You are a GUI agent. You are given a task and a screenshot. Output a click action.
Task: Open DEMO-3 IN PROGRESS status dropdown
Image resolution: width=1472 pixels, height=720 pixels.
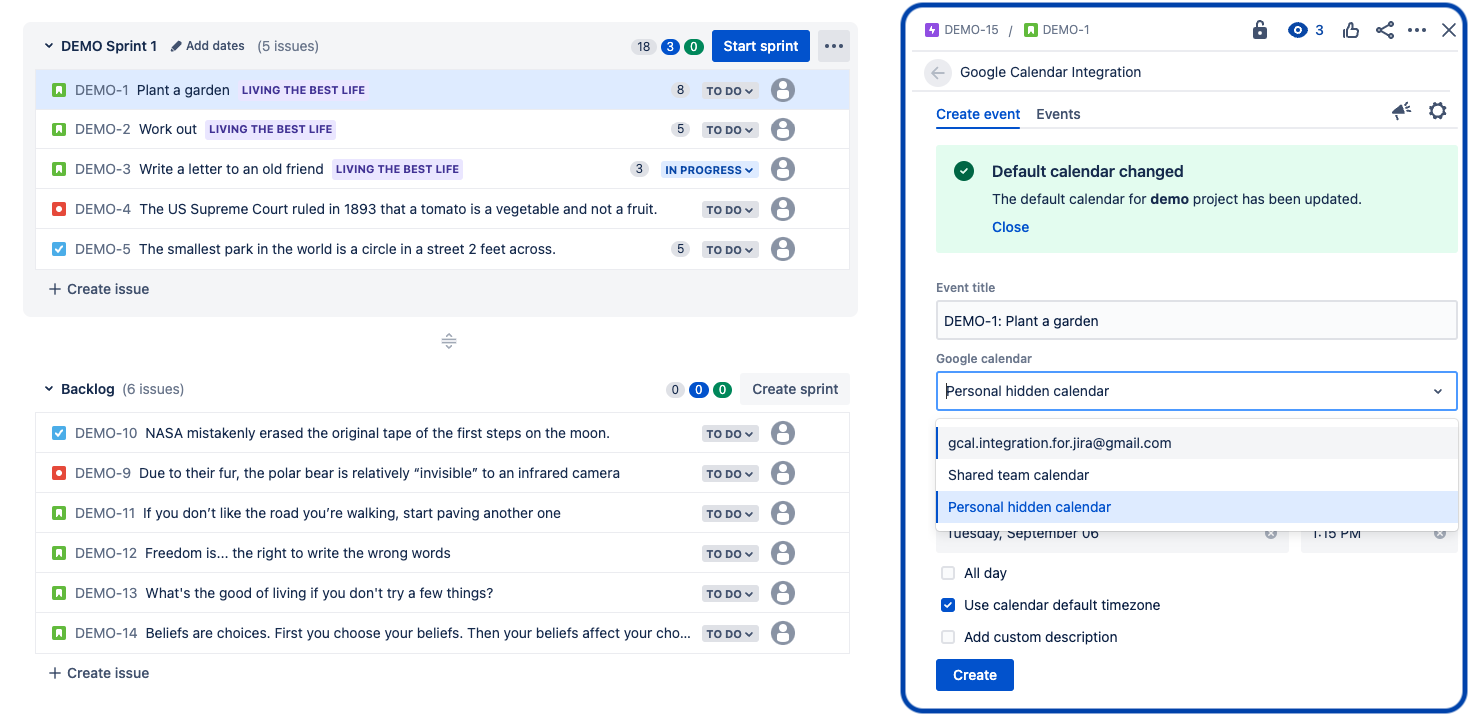(709, 170)
